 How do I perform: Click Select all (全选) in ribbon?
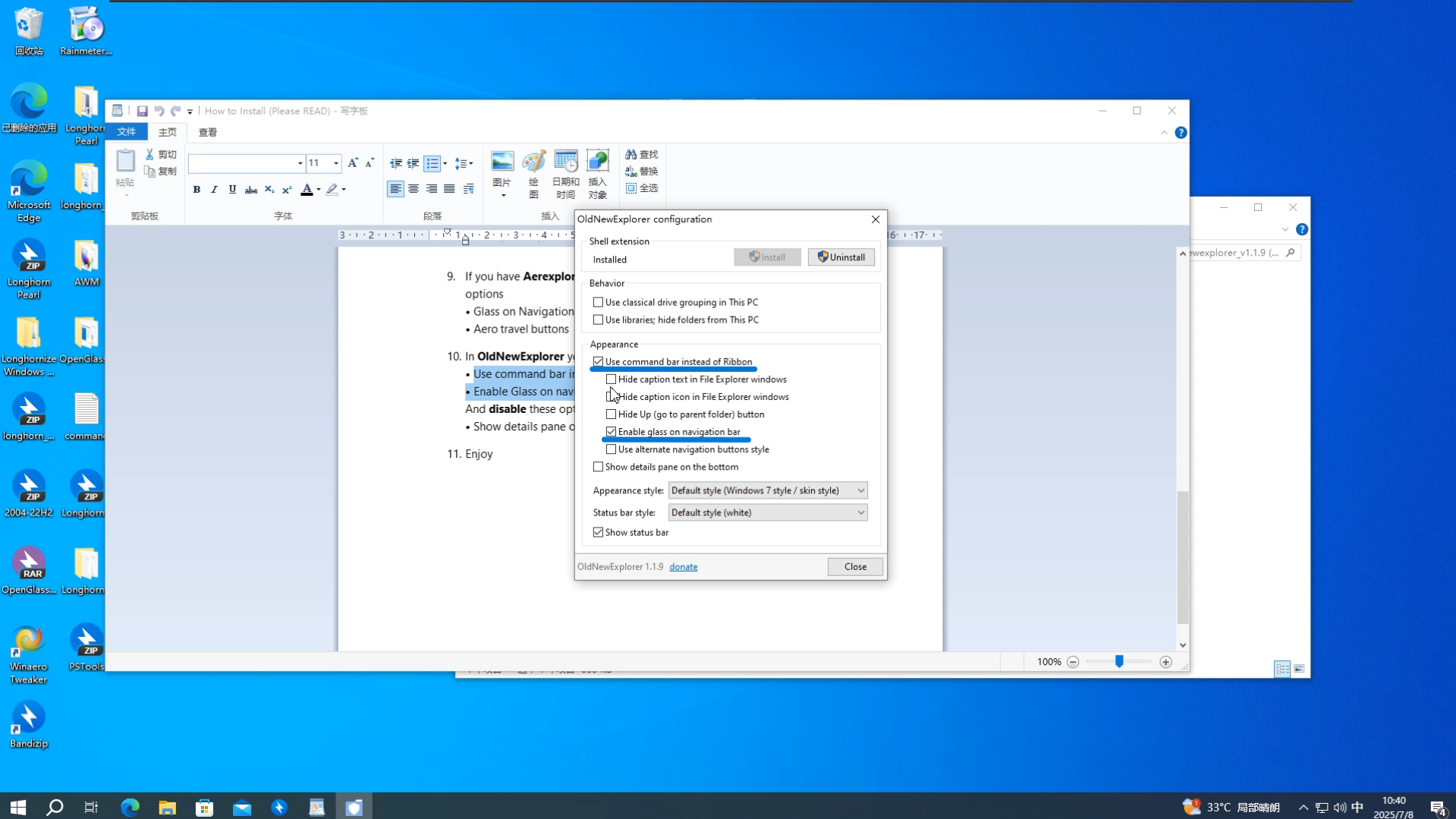642,188
